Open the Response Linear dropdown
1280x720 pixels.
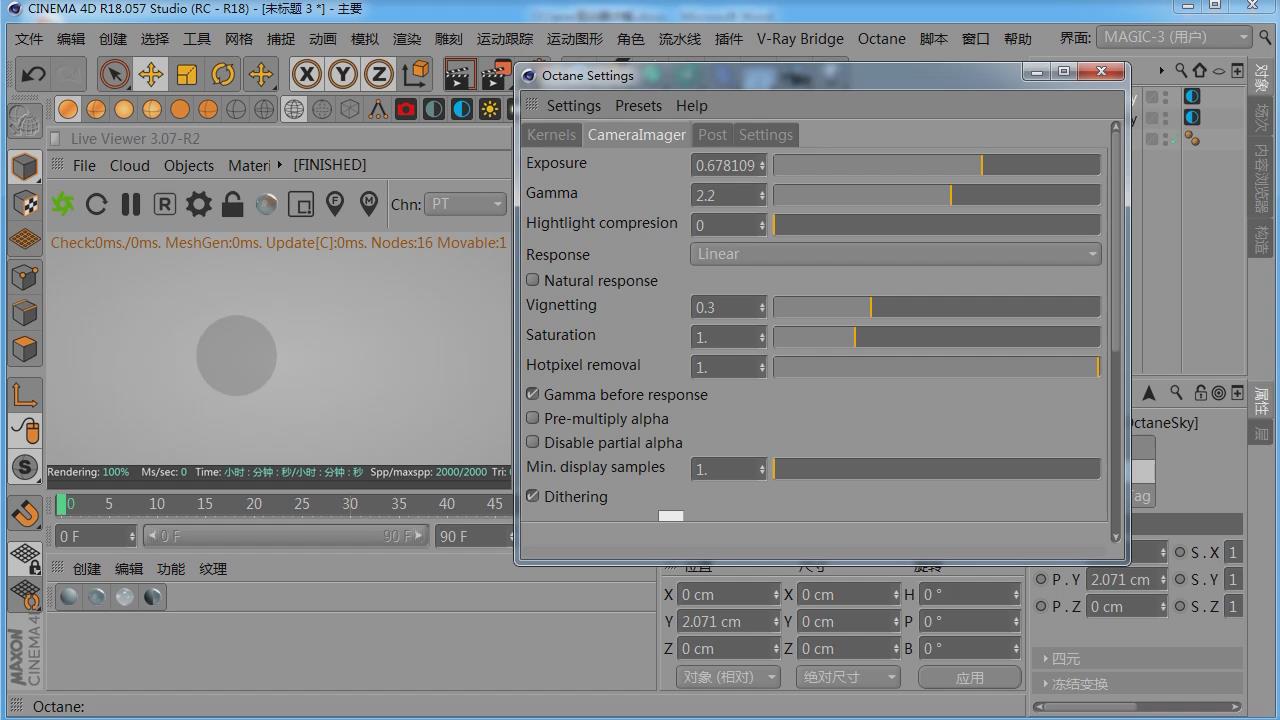point(896,254)
